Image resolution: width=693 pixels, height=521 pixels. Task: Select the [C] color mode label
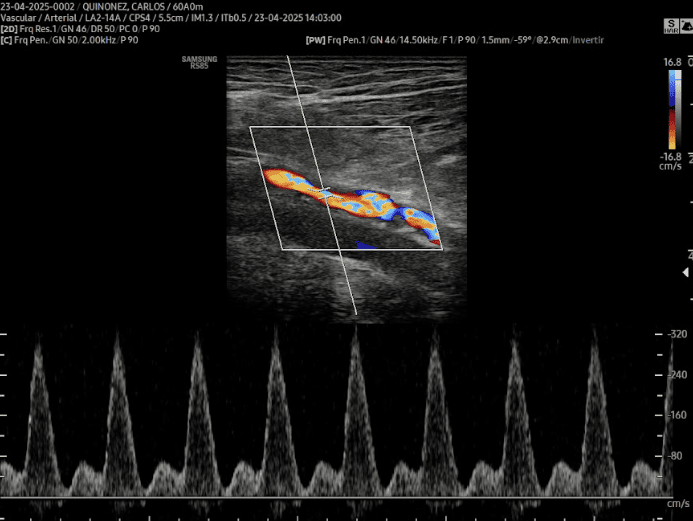pos(8,40)
